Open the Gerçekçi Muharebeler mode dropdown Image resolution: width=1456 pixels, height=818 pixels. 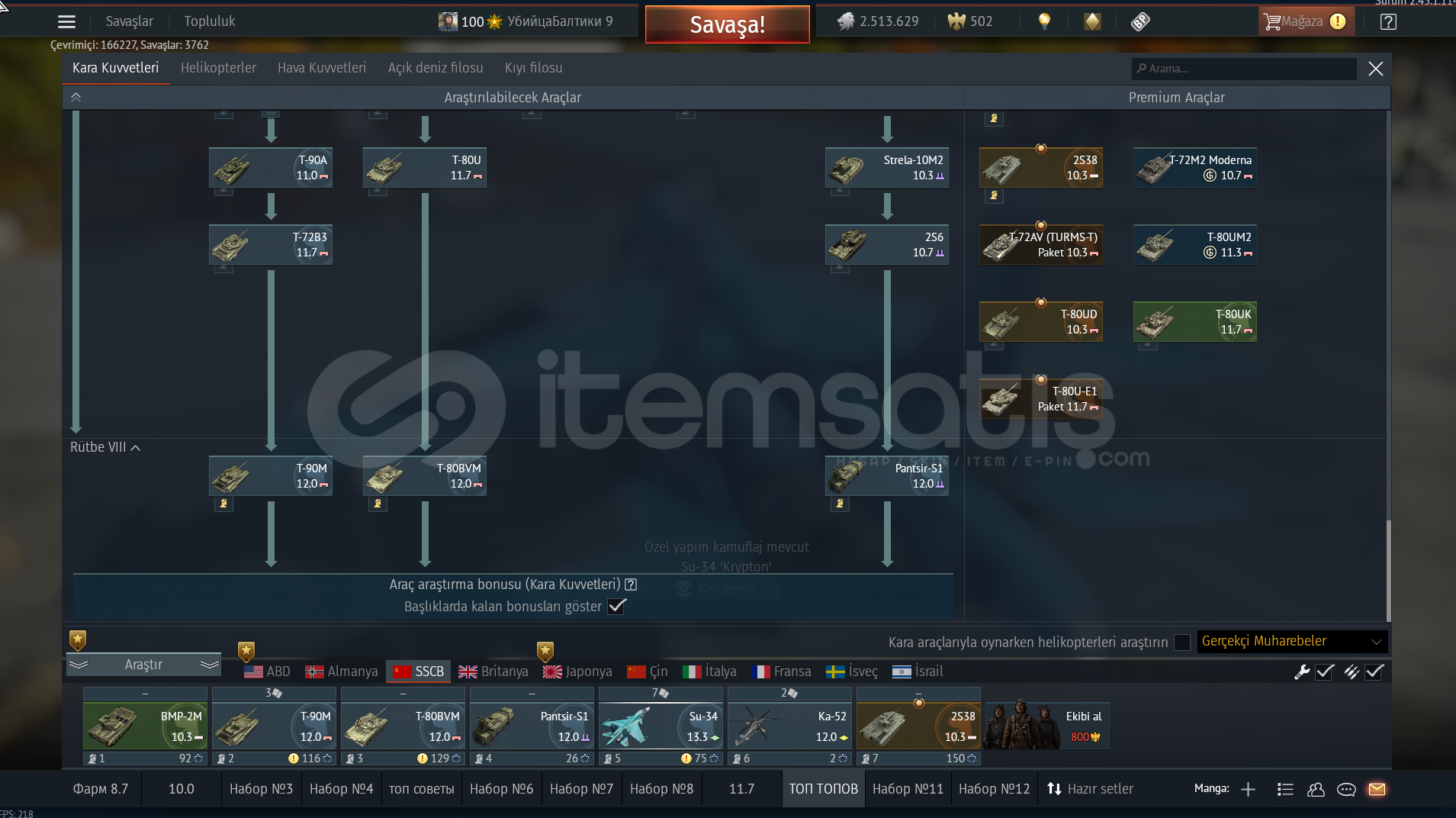tap(1291, 642)
